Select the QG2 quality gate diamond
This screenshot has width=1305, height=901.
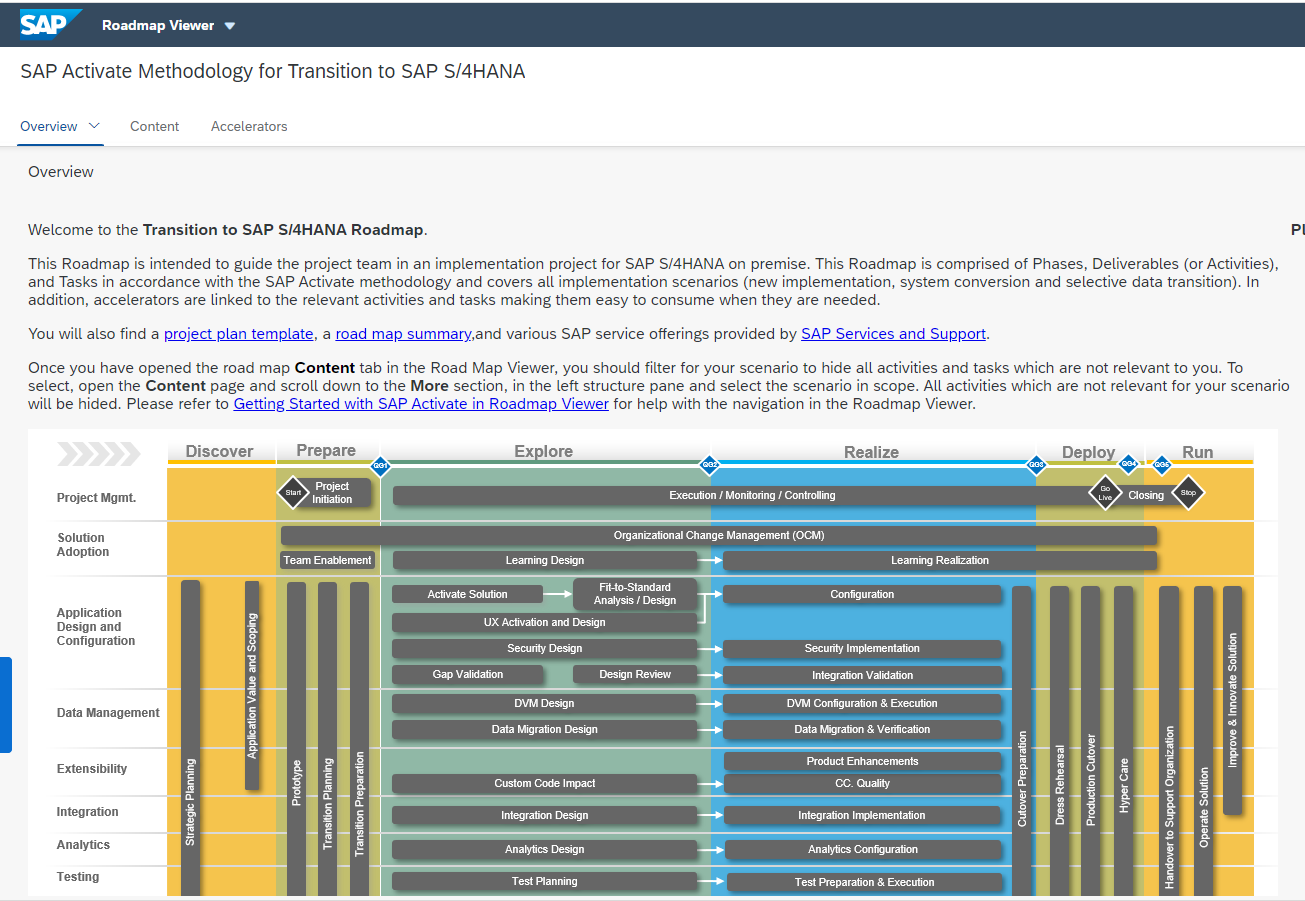(709, 465)
